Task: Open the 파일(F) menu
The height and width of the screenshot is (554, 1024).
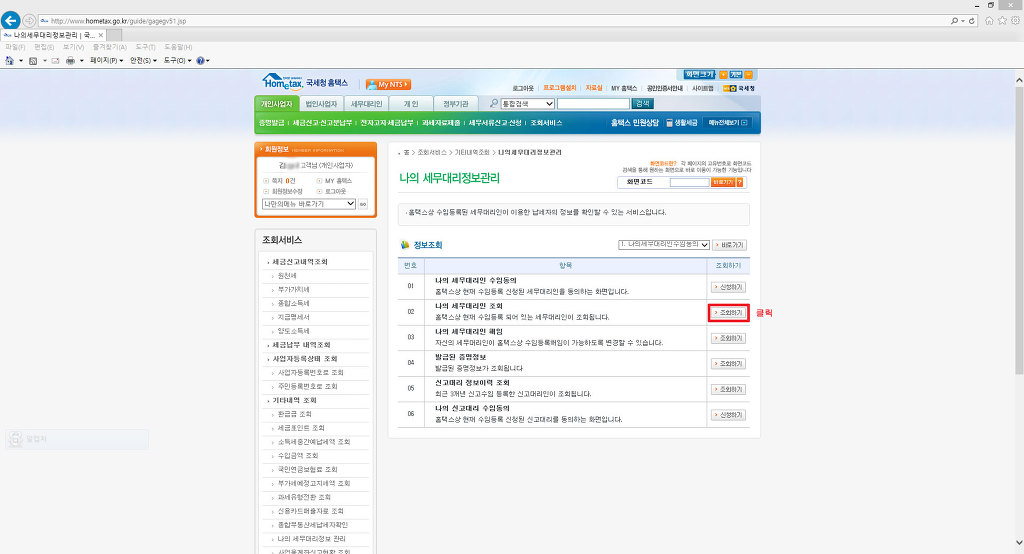Action: point(15,48)
